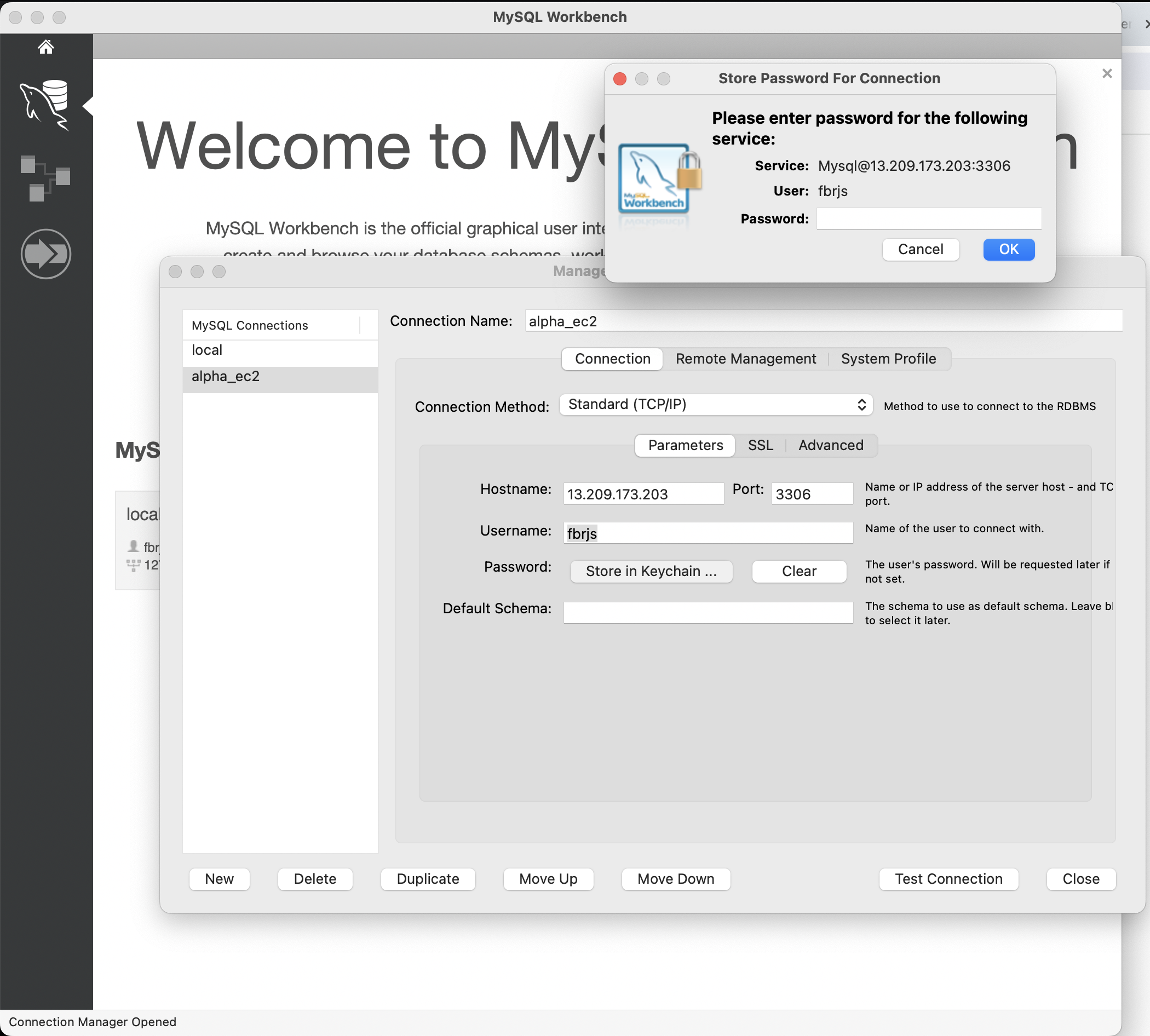Switch to the System Profile tab
This screenshot has width=1150, height=1036.
[888, 359]
